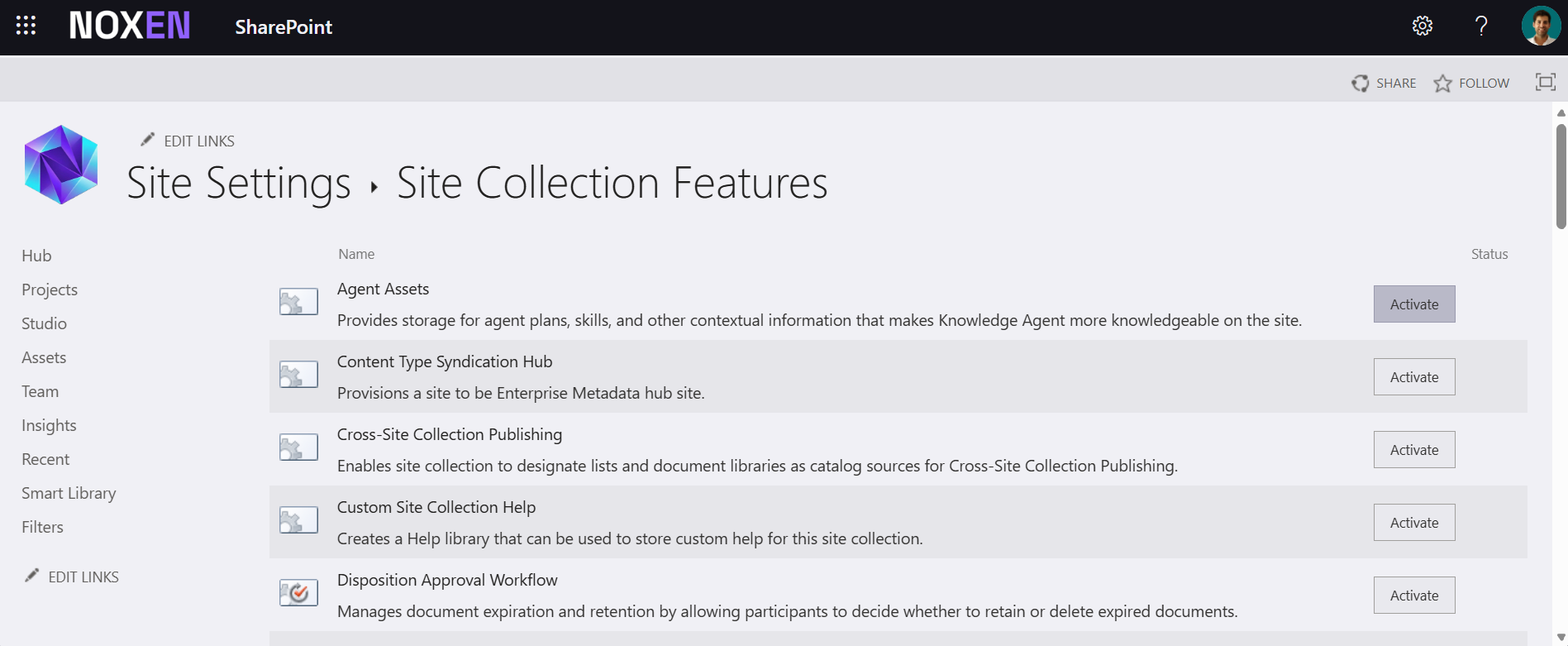1568x646 pixels.
Task: Activate Disposition Approval Workflow
Action: pyautogui.click(x=1414, y=596)
